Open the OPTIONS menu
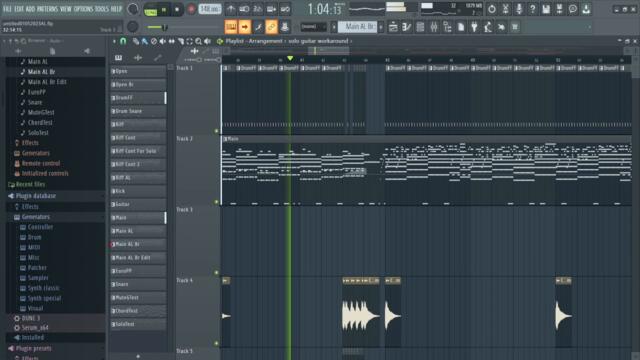 pyautogui.click(x=83, y=9)
